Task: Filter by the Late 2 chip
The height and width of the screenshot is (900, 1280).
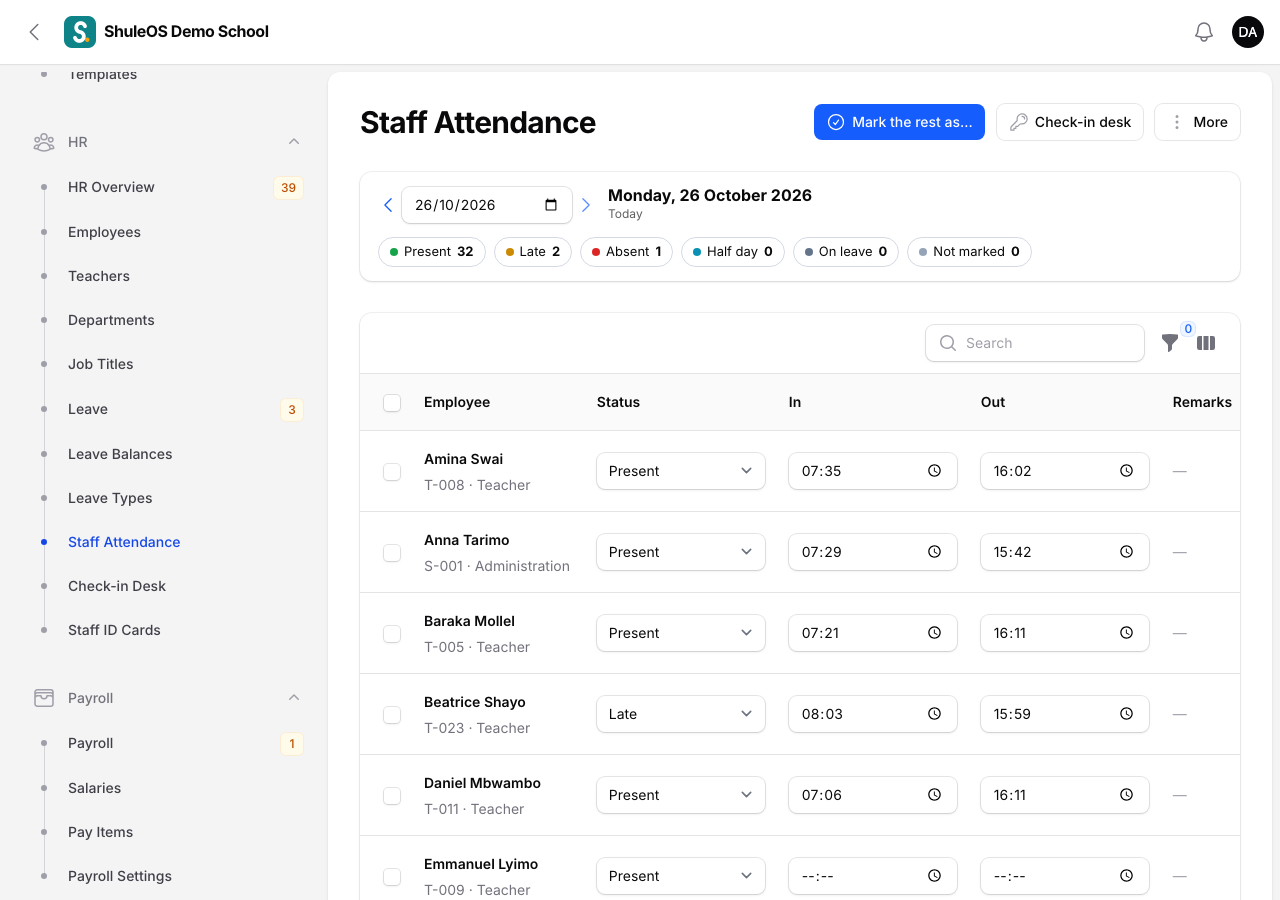Action: 533,252
